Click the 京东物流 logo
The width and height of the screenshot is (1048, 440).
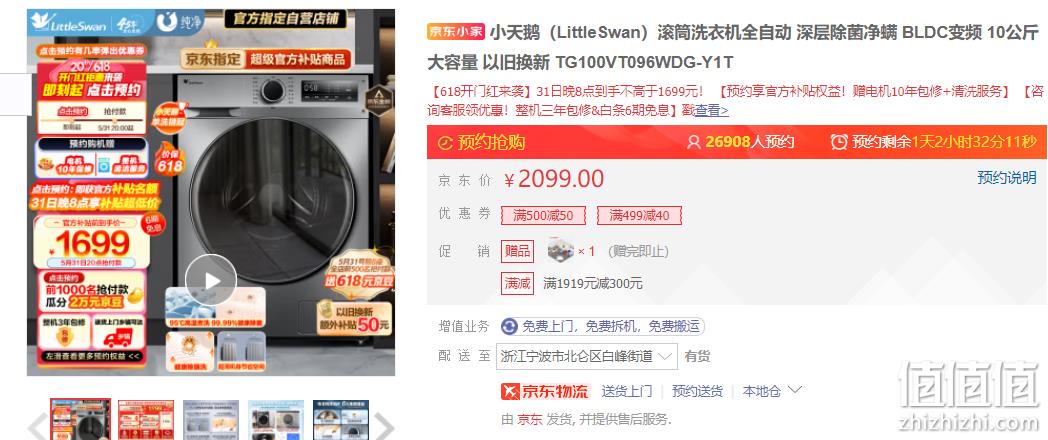click(x=545, y=391)
